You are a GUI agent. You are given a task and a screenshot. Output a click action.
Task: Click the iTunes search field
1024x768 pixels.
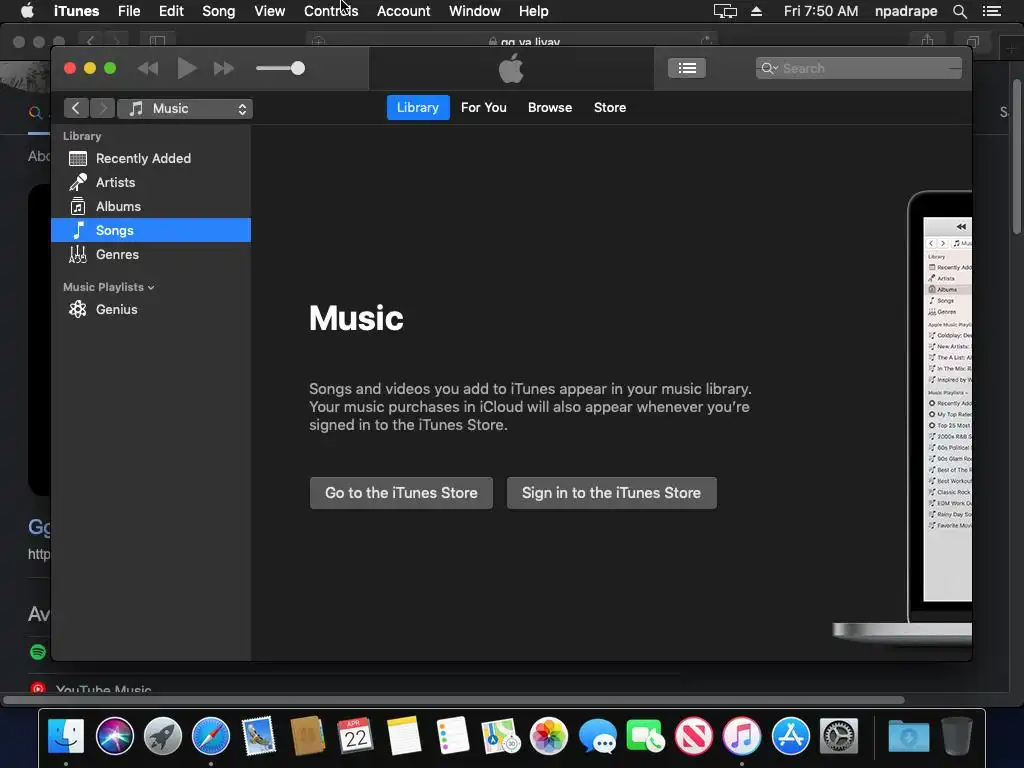858,68
